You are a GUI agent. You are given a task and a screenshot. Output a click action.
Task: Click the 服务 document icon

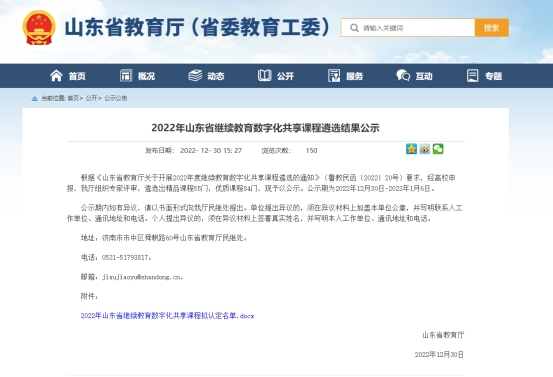[334, 75]
